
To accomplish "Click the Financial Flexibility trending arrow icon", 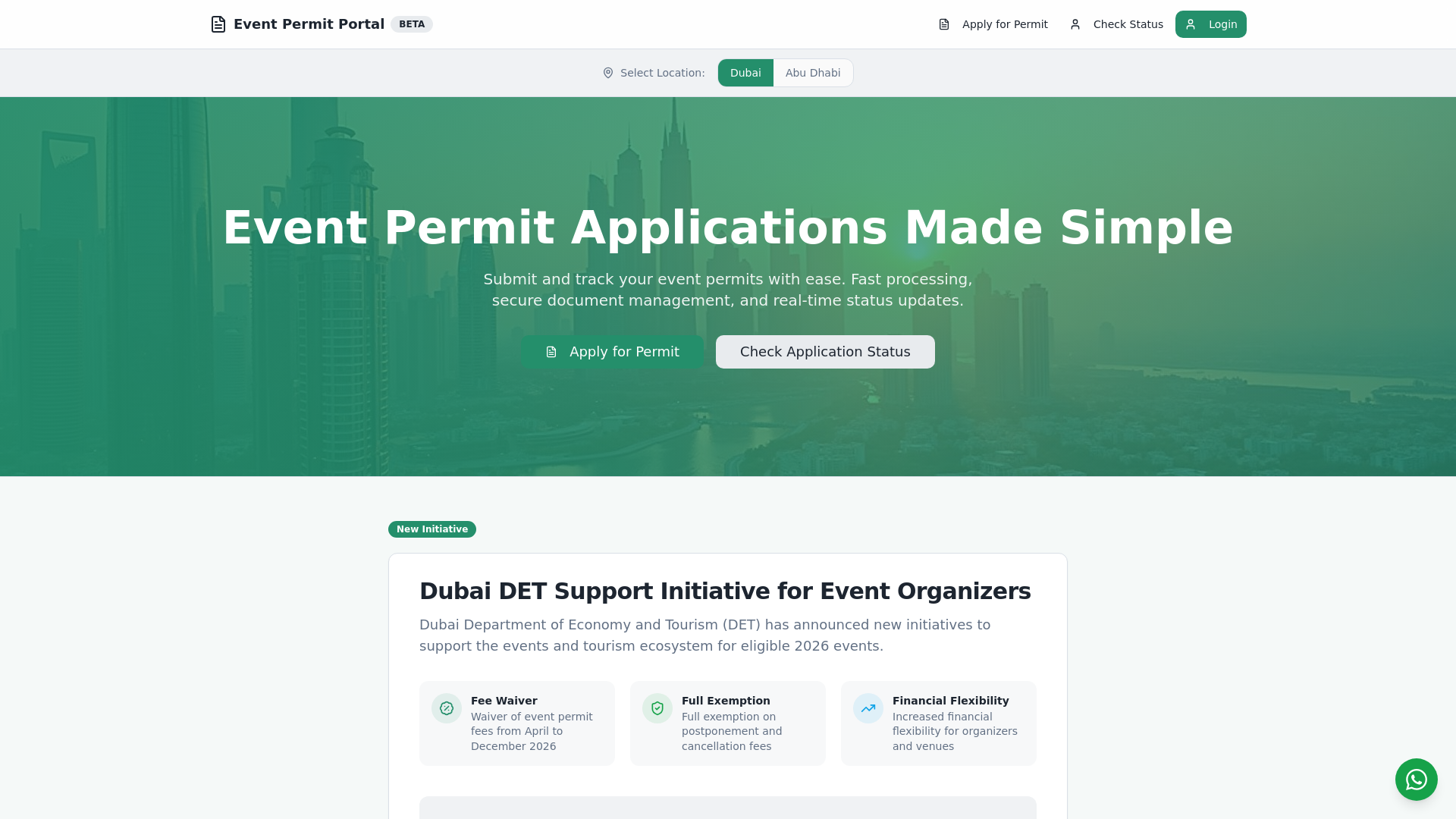I will [x=868, y=708].
